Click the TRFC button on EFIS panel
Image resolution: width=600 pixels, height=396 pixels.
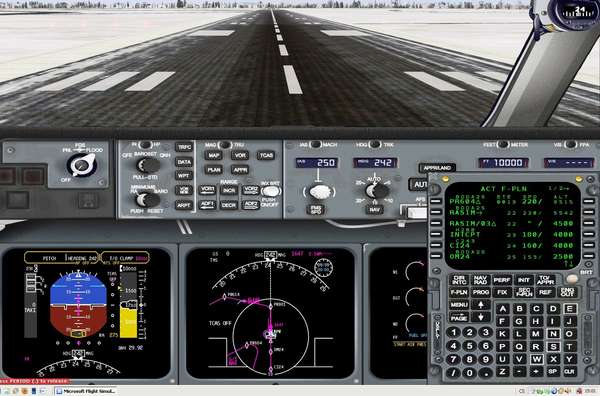point(184,147)
